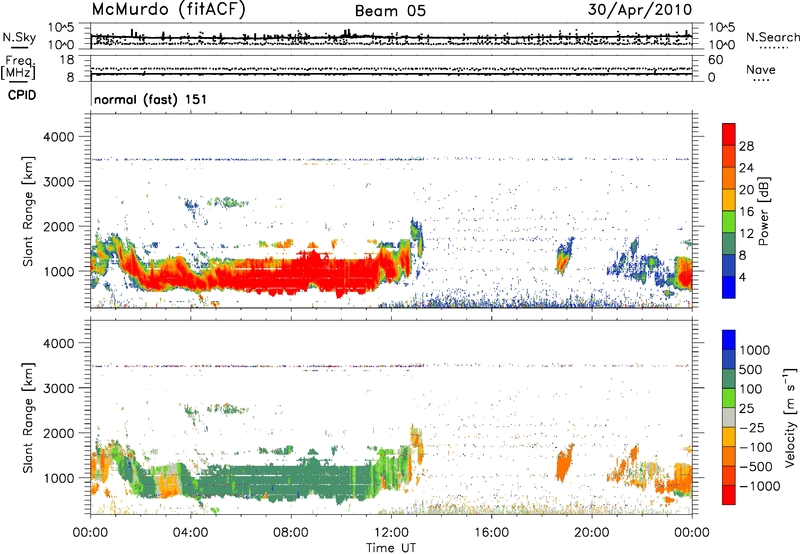Image resolution: width=800 pixels, height=554 pixels.
Task: Select the CPID label
Action: [x=22, y=95]
